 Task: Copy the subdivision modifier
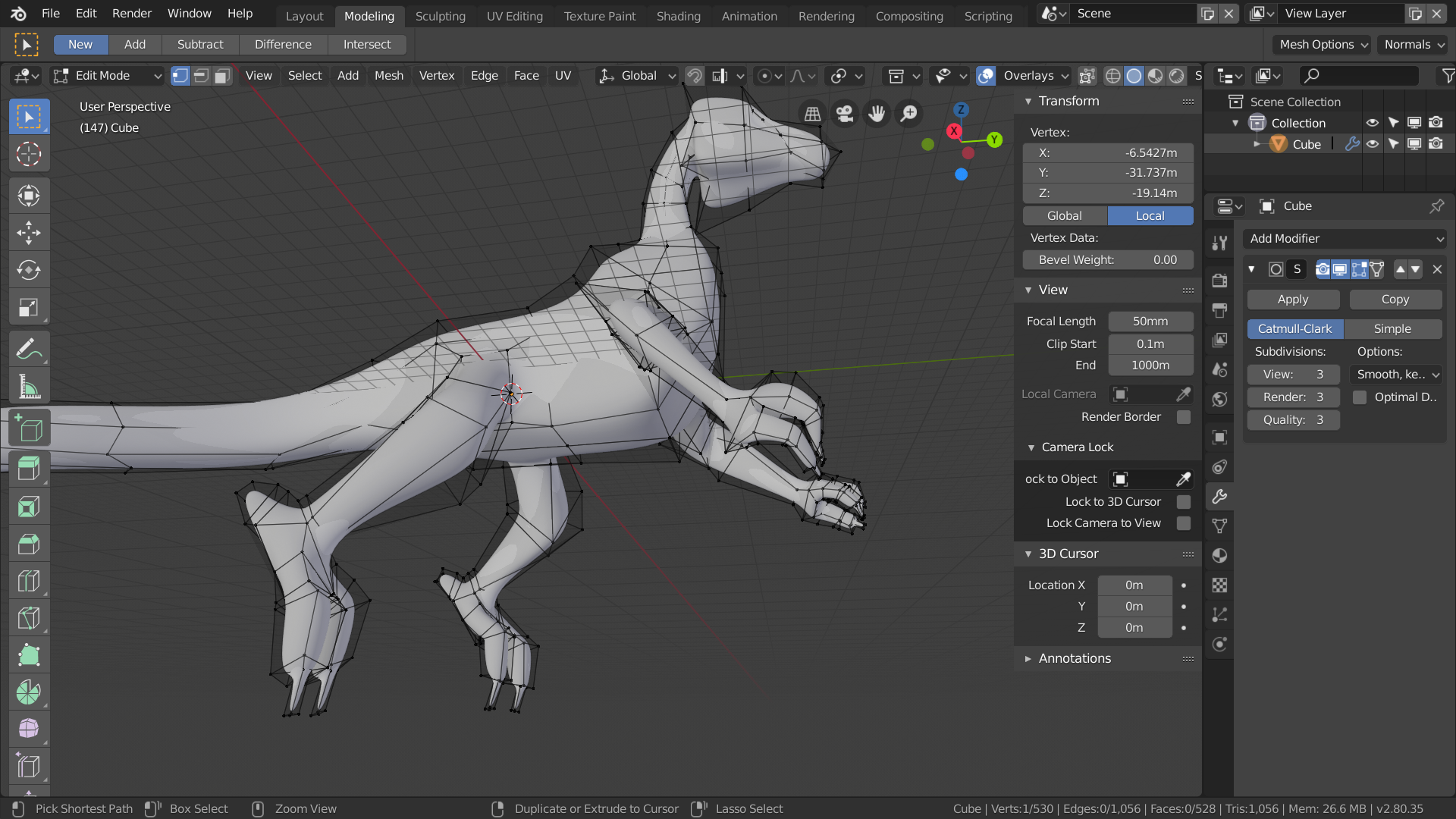(x=1395, y=300)
